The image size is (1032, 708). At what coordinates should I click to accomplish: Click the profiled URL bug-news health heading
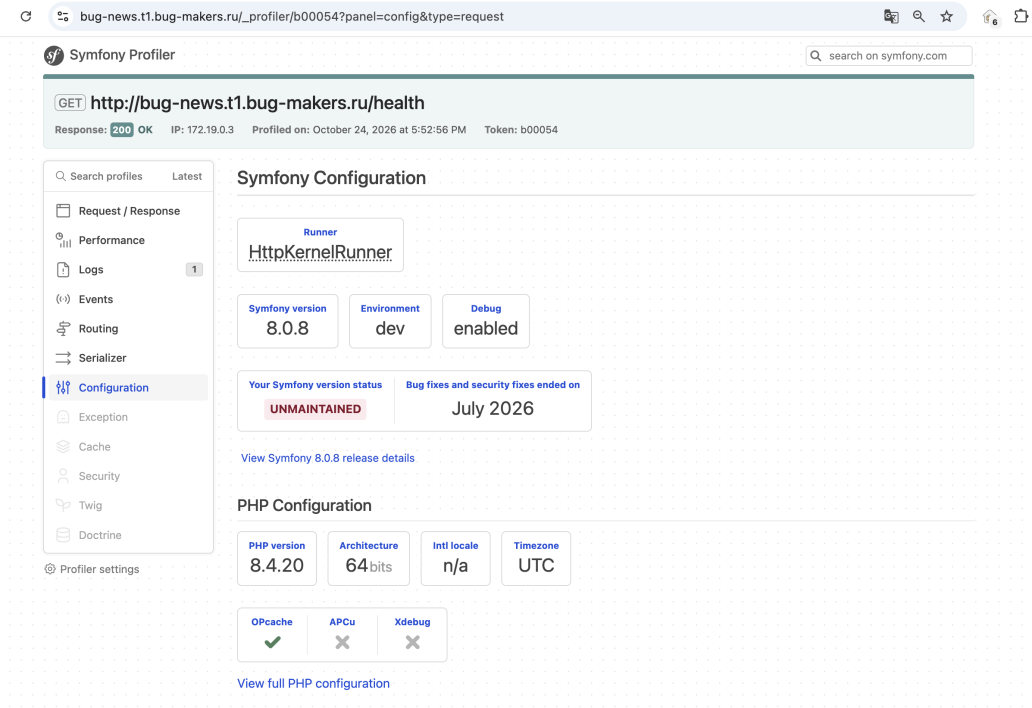pyautogui.click(x=257, y=103)
